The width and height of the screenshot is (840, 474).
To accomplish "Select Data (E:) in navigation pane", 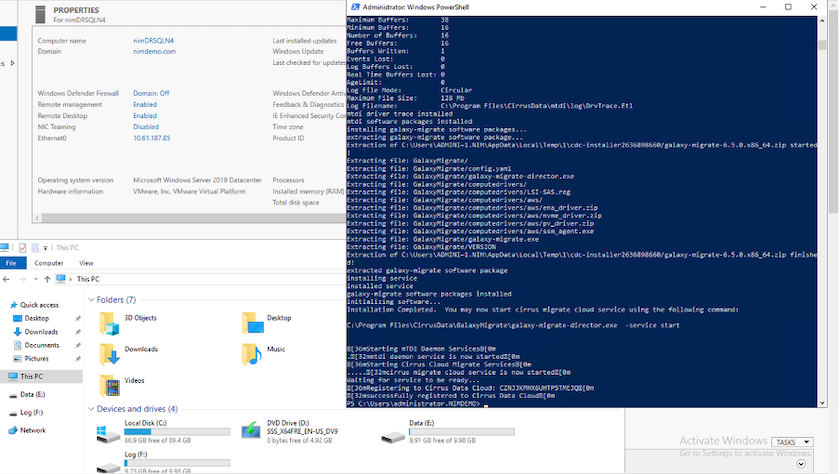I will [33, 395].
